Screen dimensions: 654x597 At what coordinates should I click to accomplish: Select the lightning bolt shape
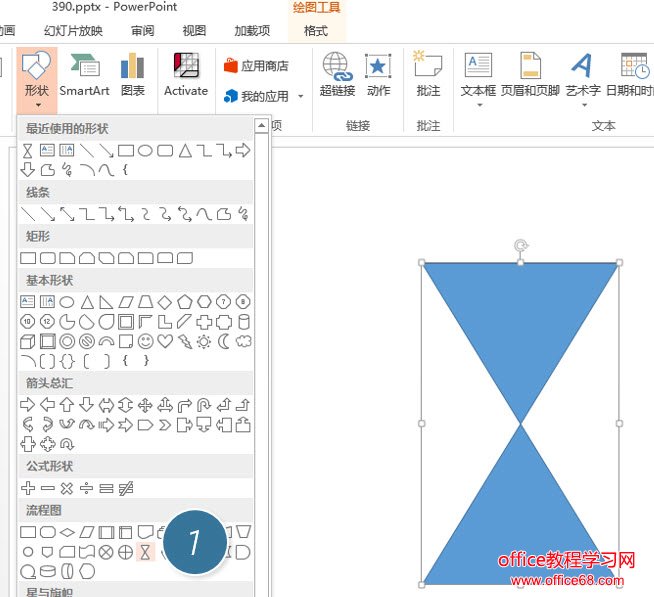(184, 341)
